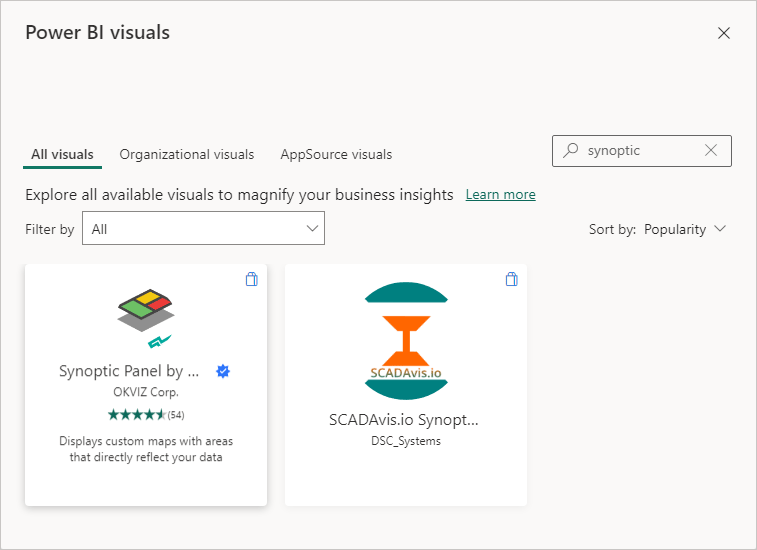Click the magnifier icon in the search box
Viewport: 757px width, 550px height.
coord(571,151)
